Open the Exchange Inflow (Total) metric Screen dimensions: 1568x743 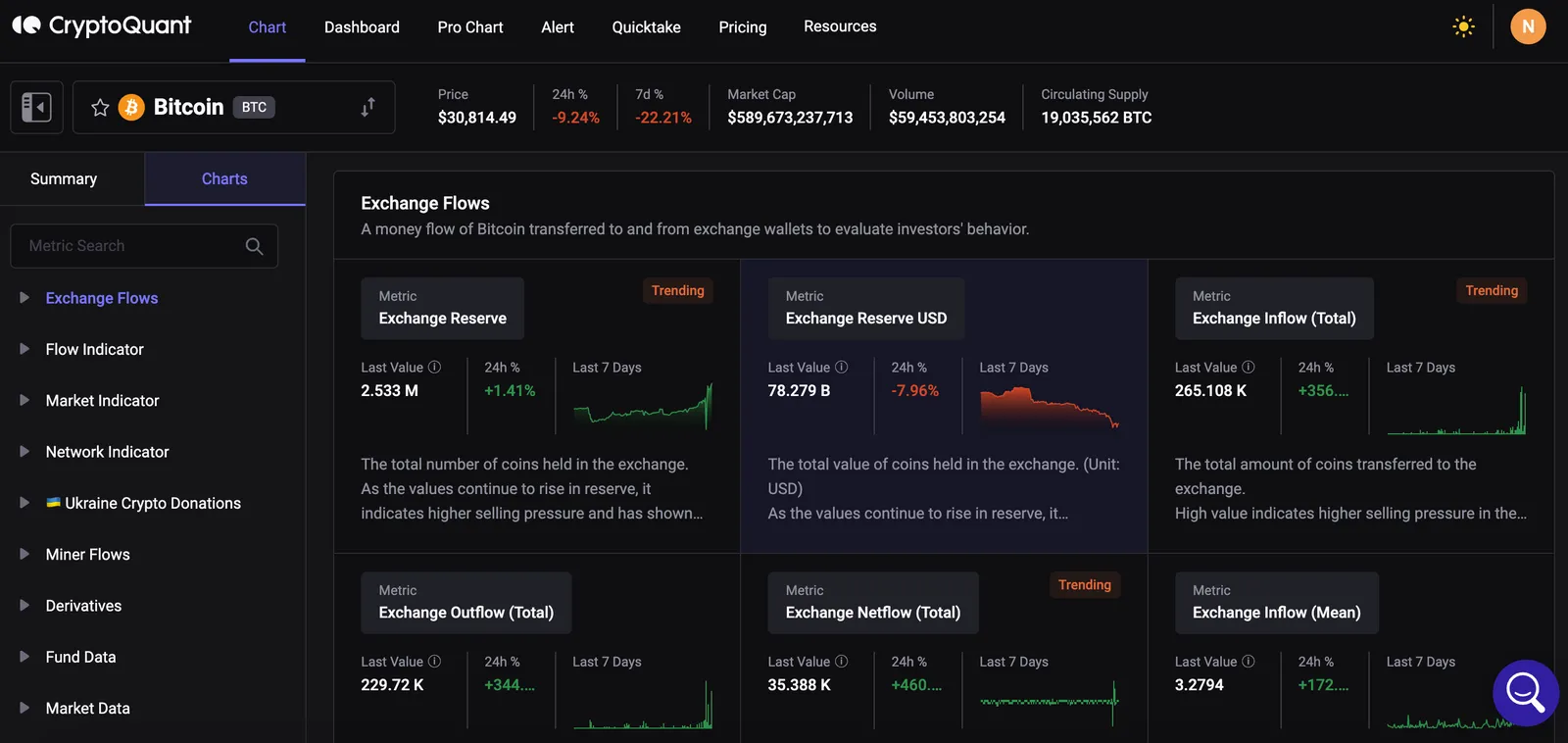point(1274,309)
